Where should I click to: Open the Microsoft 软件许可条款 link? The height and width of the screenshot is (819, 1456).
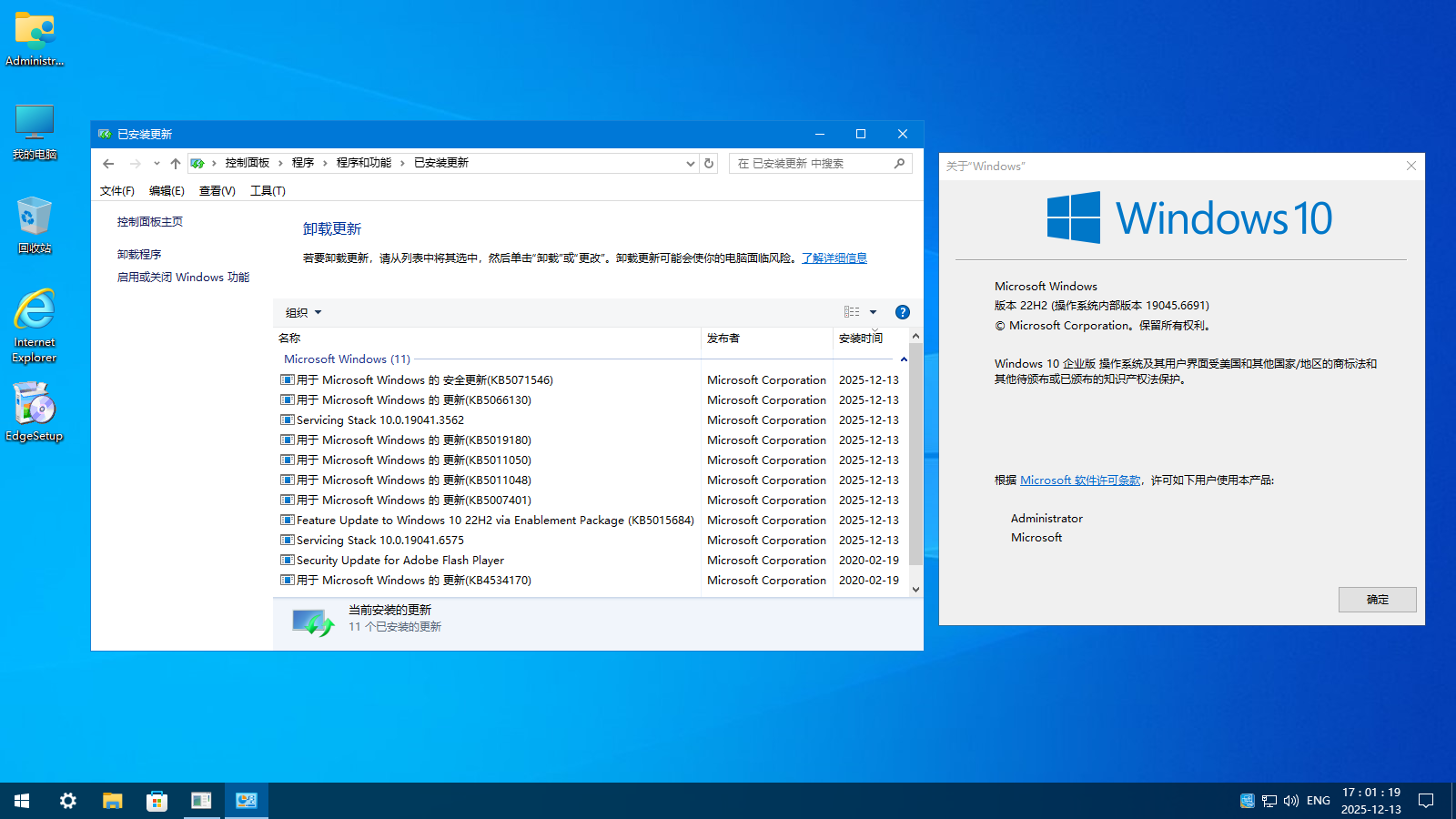pyautogui.click(x=1080, y=480)
